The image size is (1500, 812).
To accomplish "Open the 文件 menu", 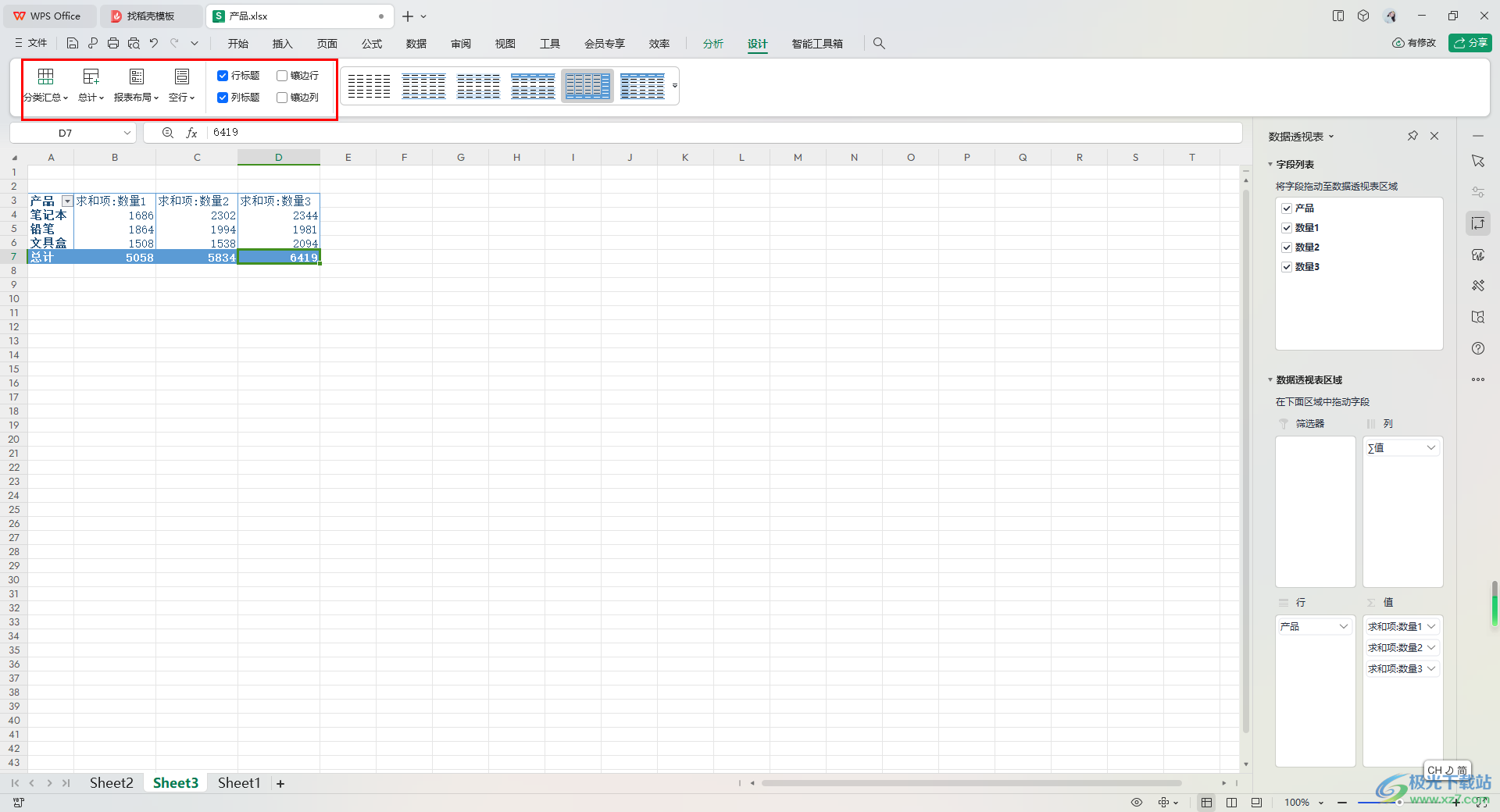I will coord(31,44).
